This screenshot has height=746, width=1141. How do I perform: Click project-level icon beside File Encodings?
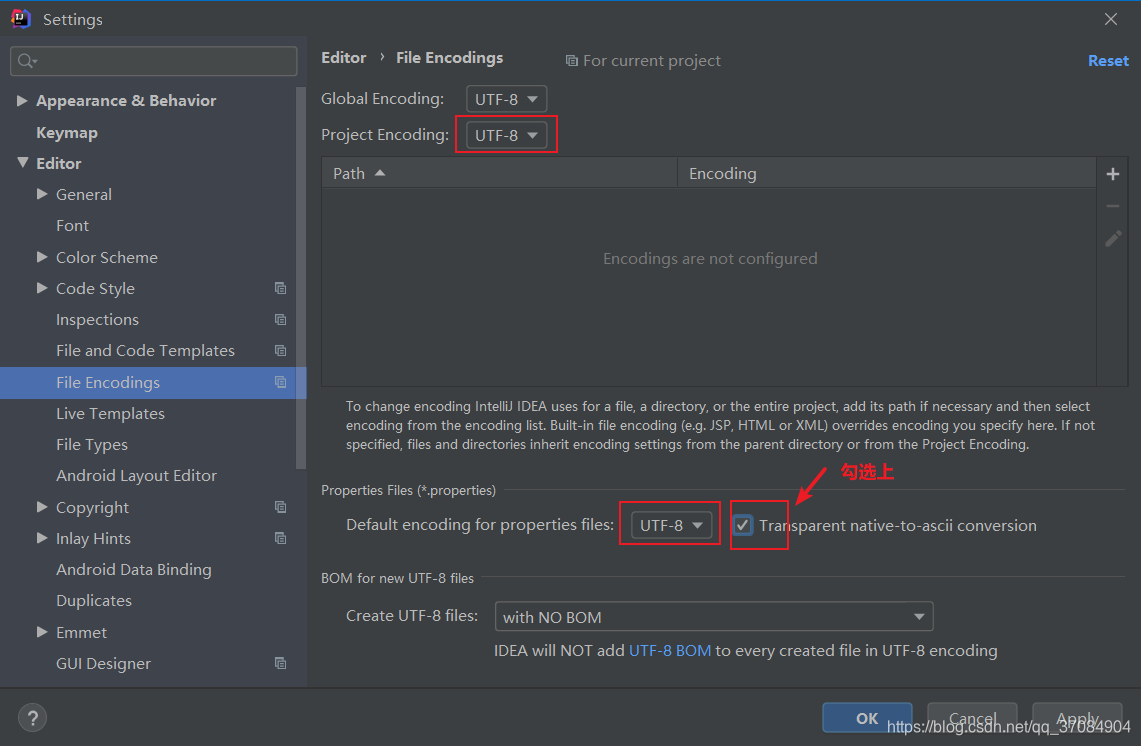[x=280, y=382]
